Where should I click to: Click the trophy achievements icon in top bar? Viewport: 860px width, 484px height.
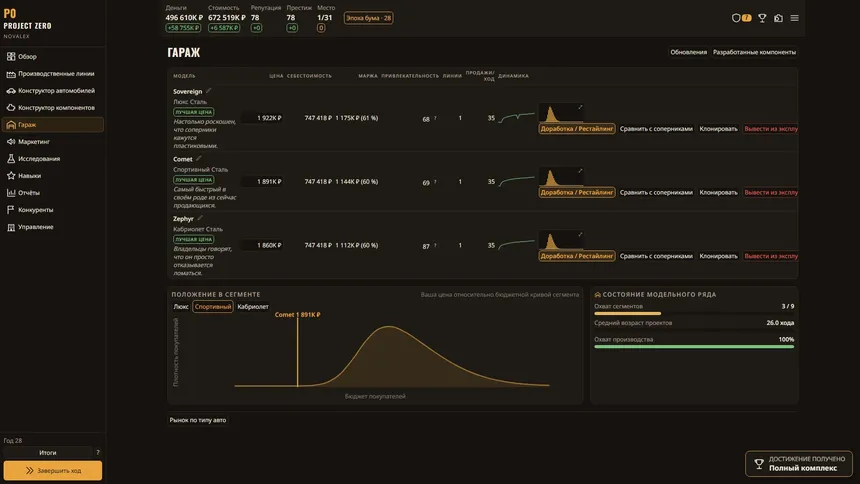pyautogui.click(x=762, y=18)
